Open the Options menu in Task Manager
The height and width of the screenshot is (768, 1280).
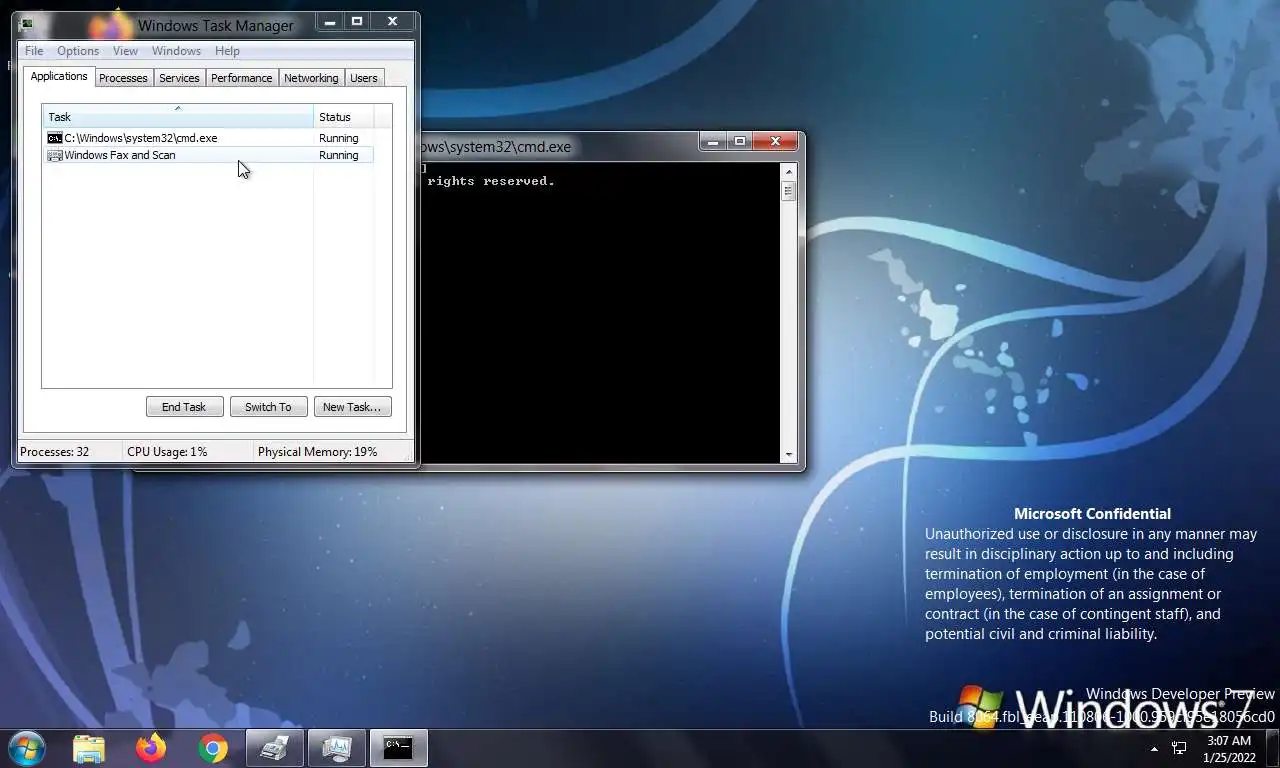(x=78, y=51)
